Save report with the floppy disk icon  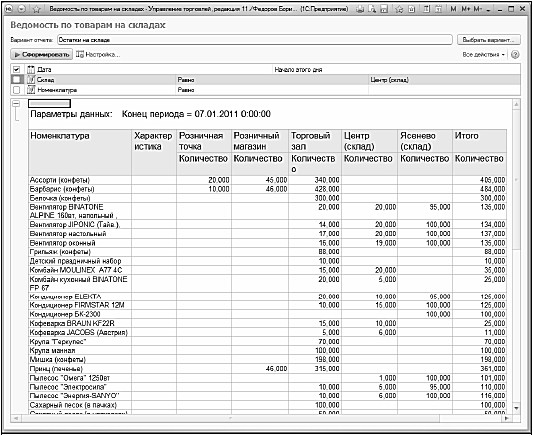click(x=384, y=9)
